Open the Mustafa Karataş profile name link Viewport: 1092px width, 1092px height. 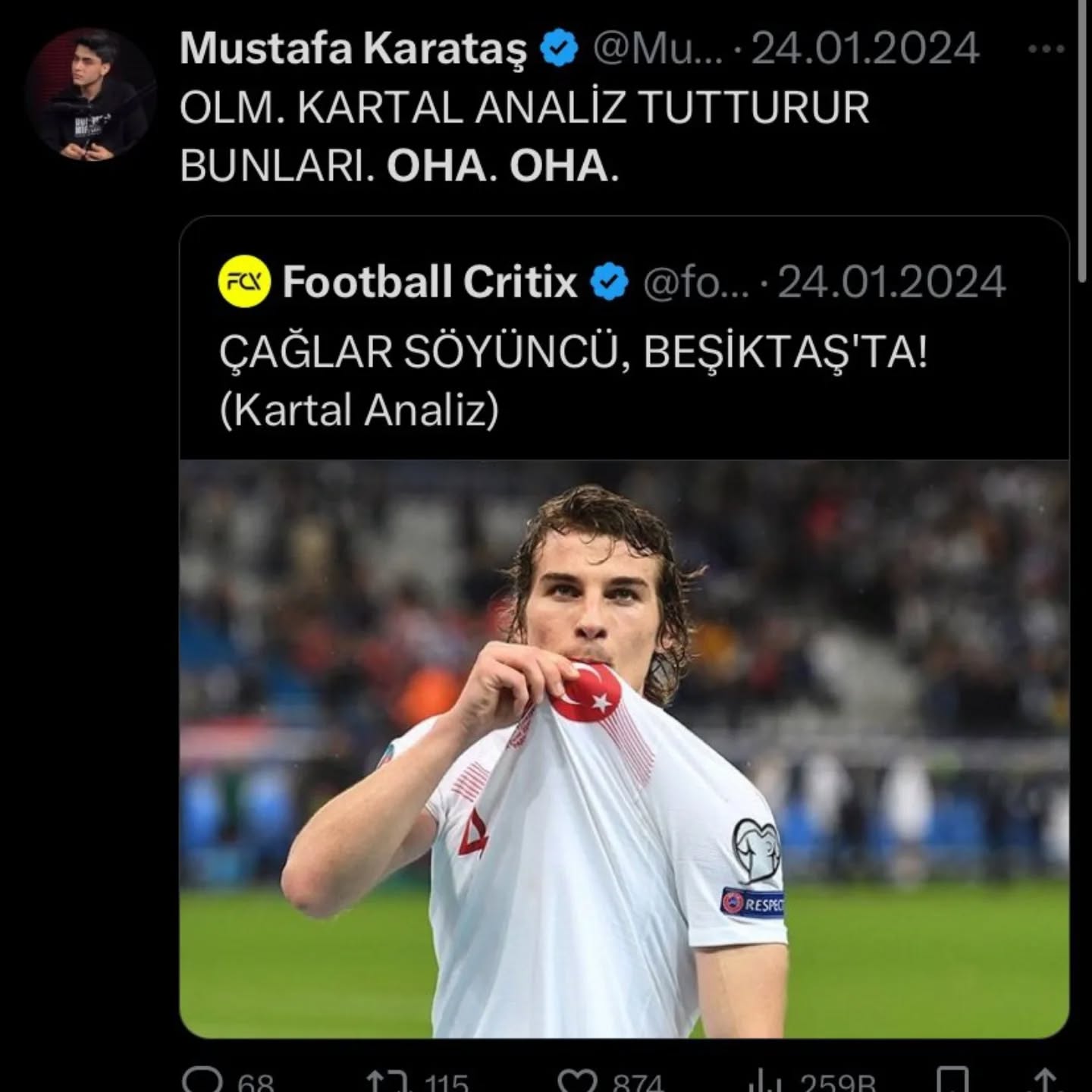coord(353,49)
